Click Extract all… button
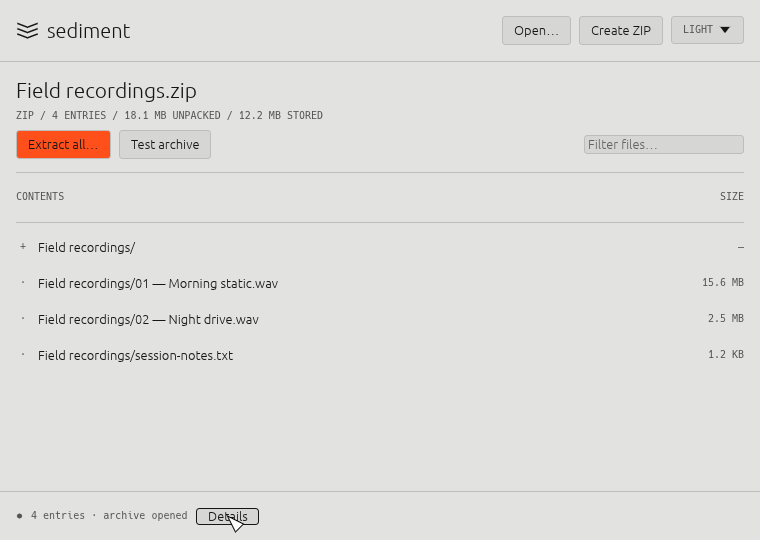 [x=63, y=144]
